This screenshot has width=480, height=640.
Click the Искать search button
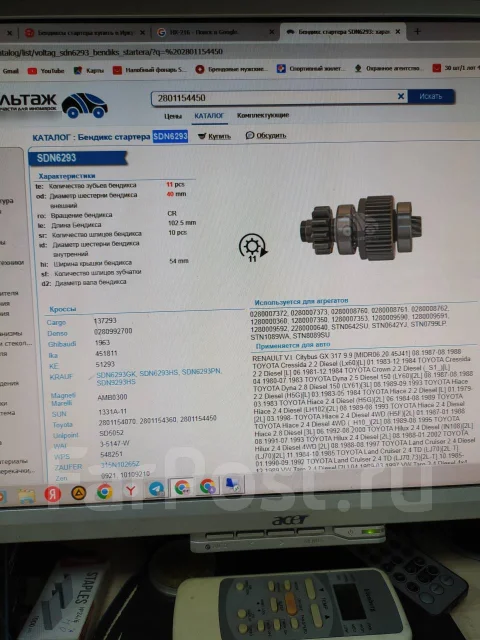431,96
